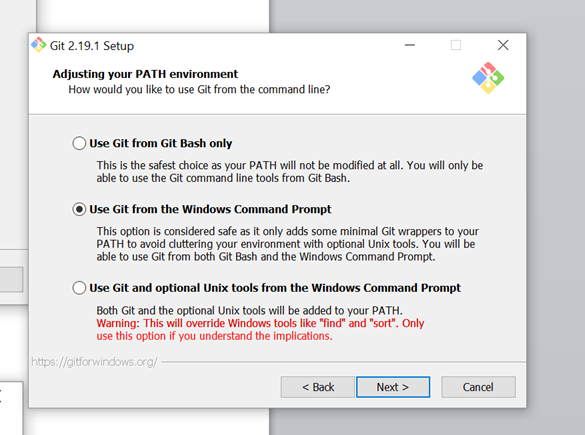Minimize the Git Setup window

[410, 45]
